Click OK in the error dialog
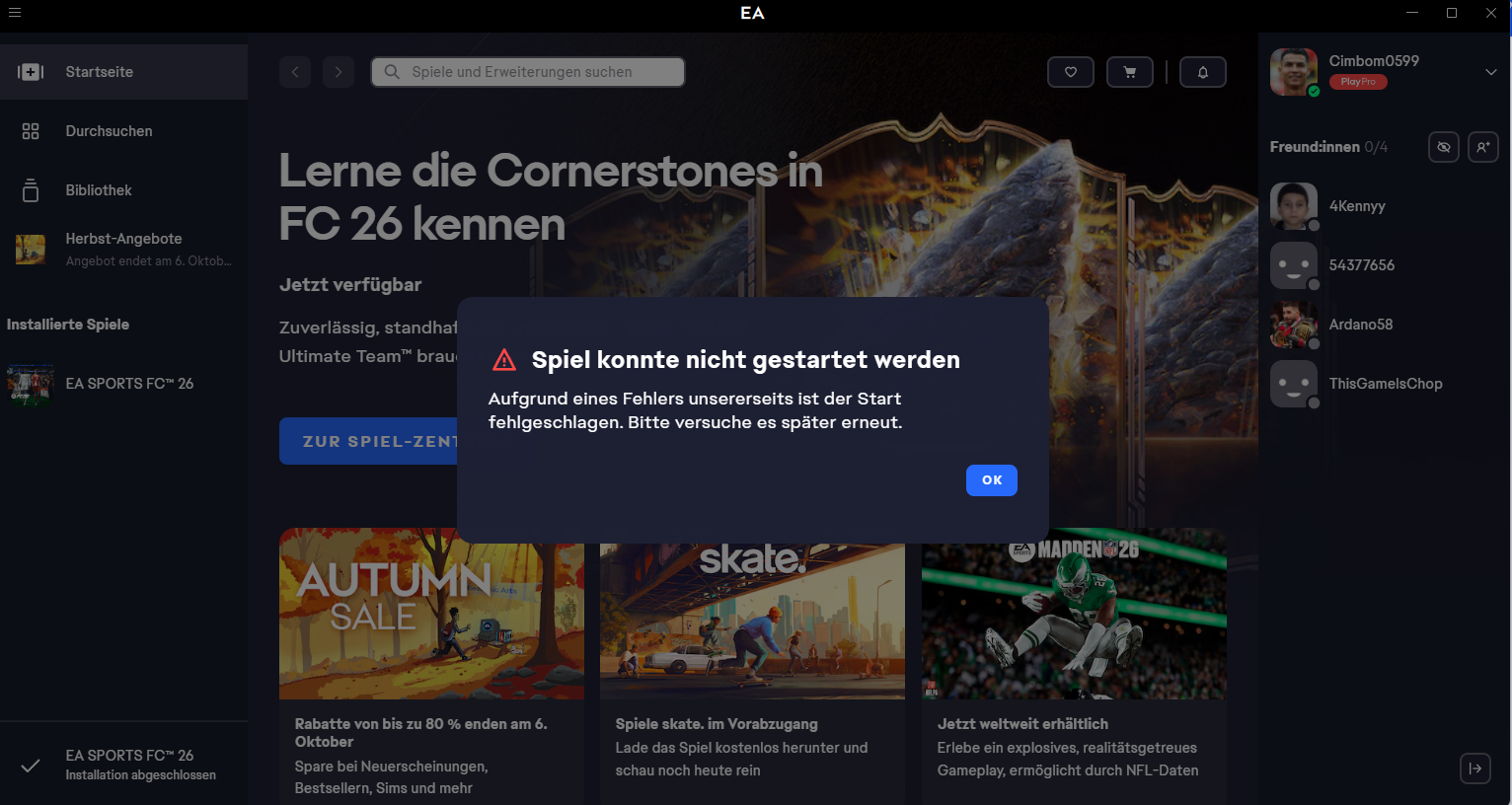This screenshot has height=805, width=1512. [x=991, y=480]
